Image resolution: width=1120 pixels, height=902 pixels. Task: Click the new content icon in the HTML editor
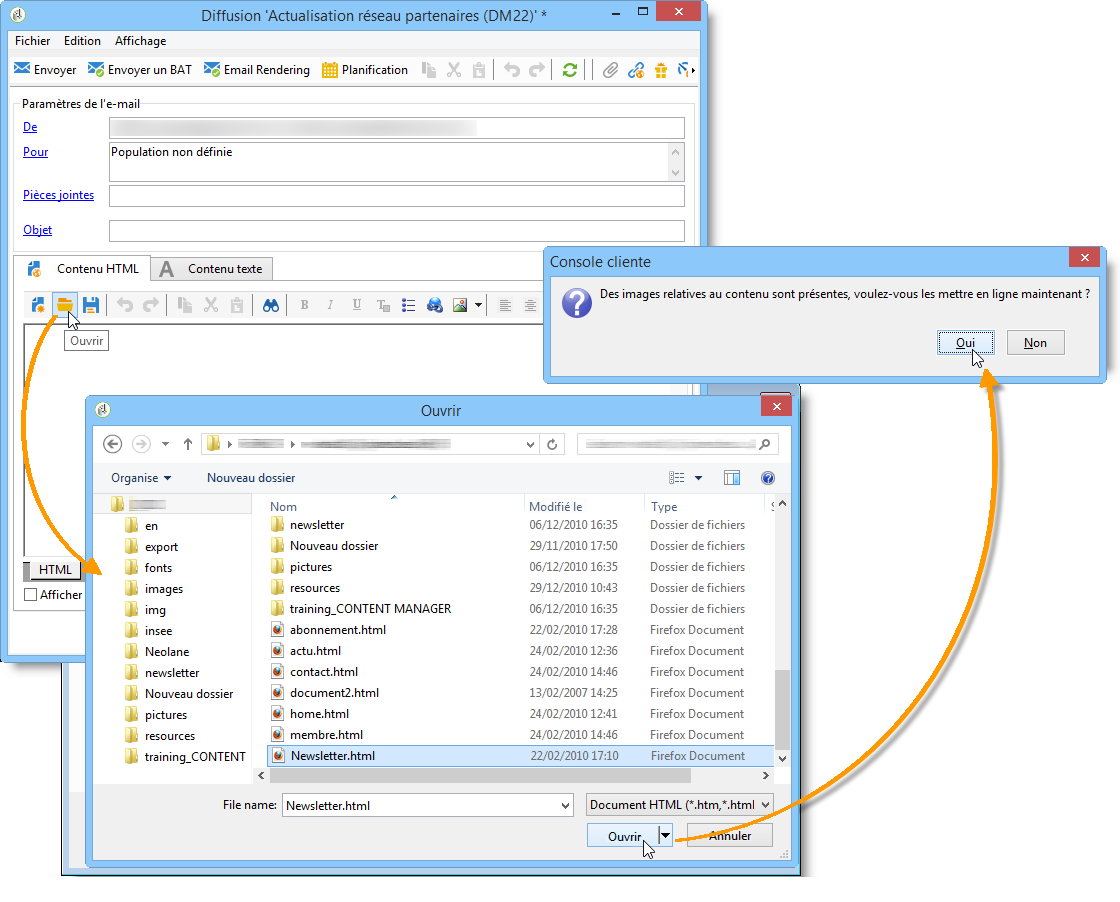tap(39, 305)
